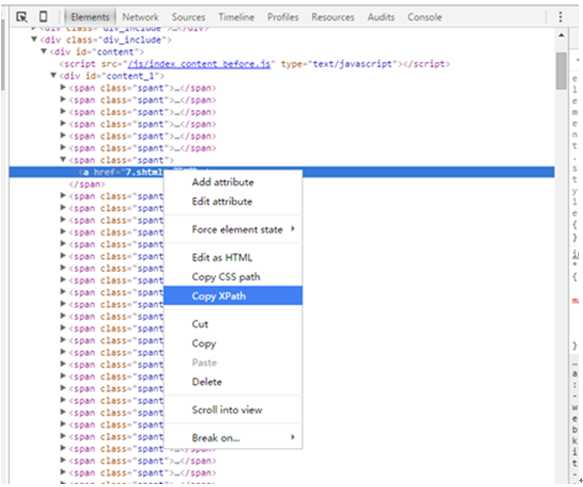Select Scroll into view menu entry

pos(233,410)
